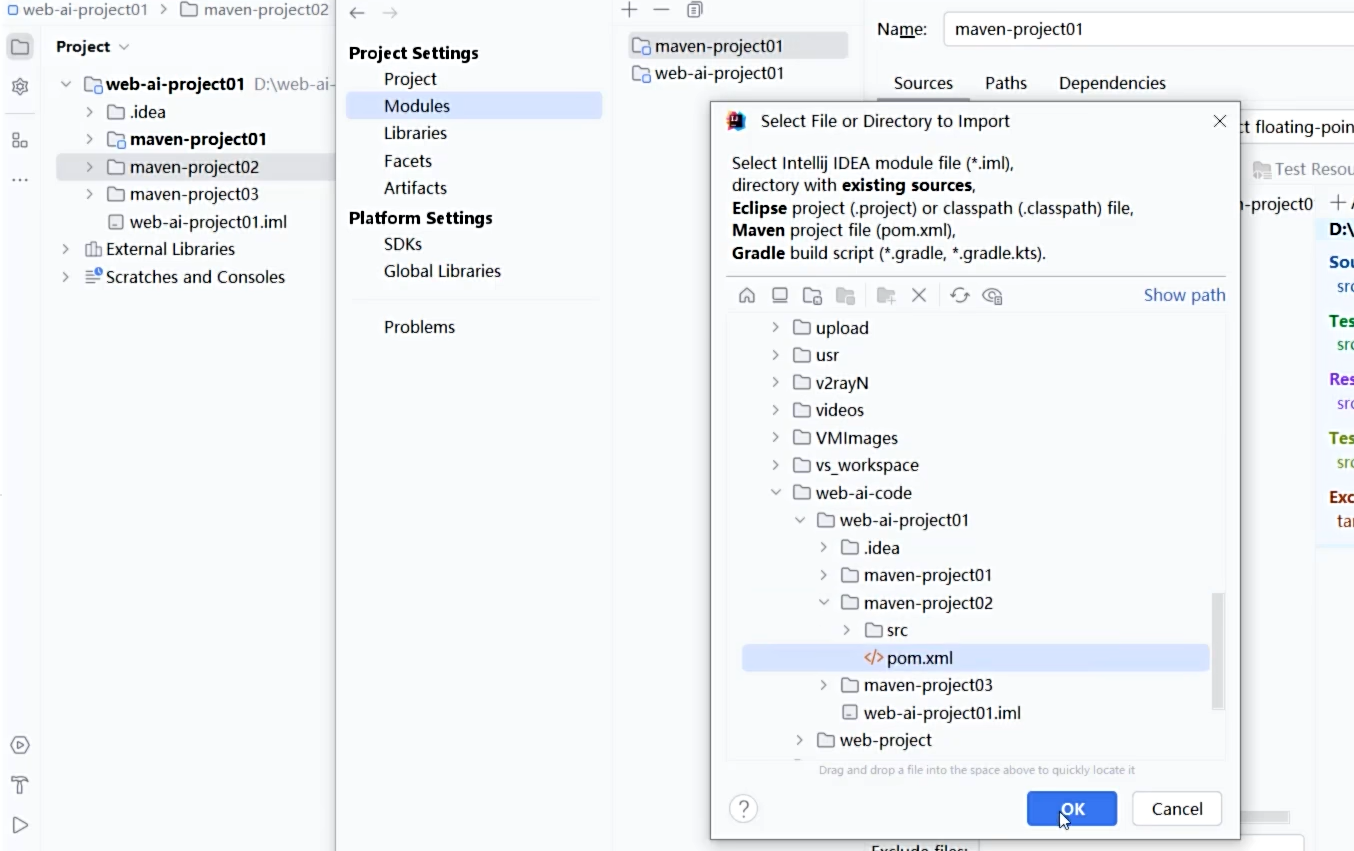
Task: Open Artifacts settings
Action: coord(415,188)
